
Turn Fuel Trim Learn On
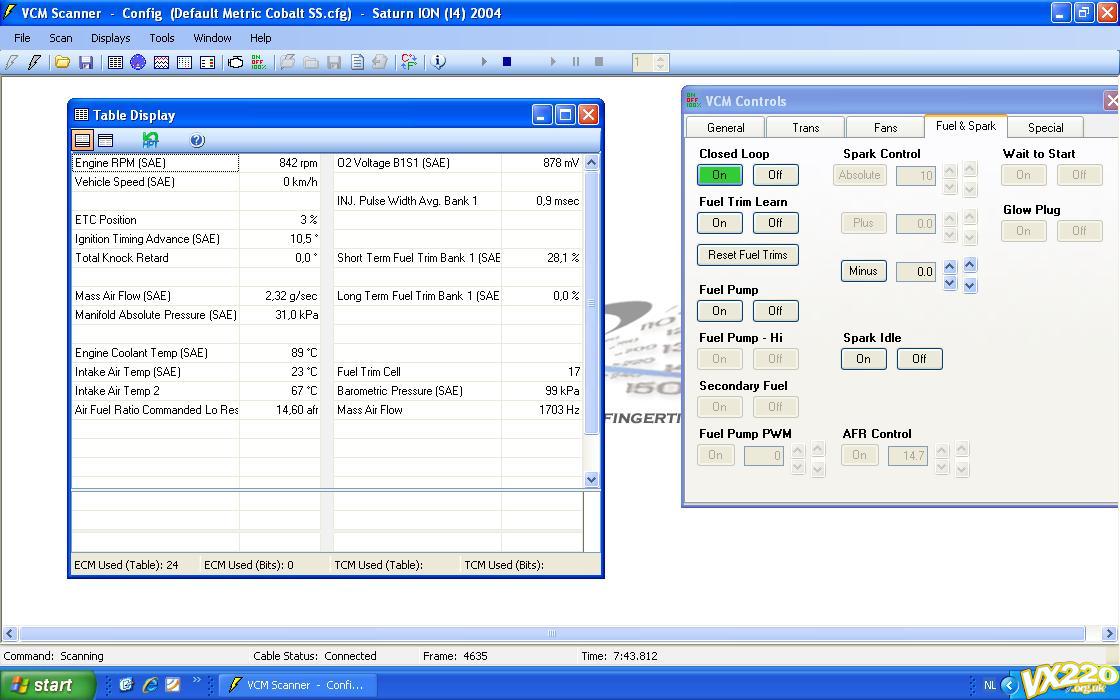[719, 223]
